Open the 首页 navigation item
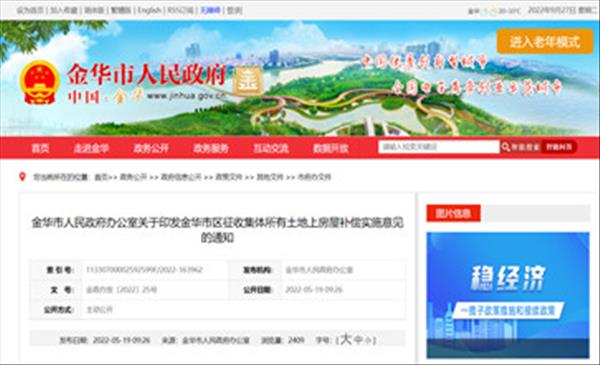The image size is (600, 365). (x=40, y=148)
